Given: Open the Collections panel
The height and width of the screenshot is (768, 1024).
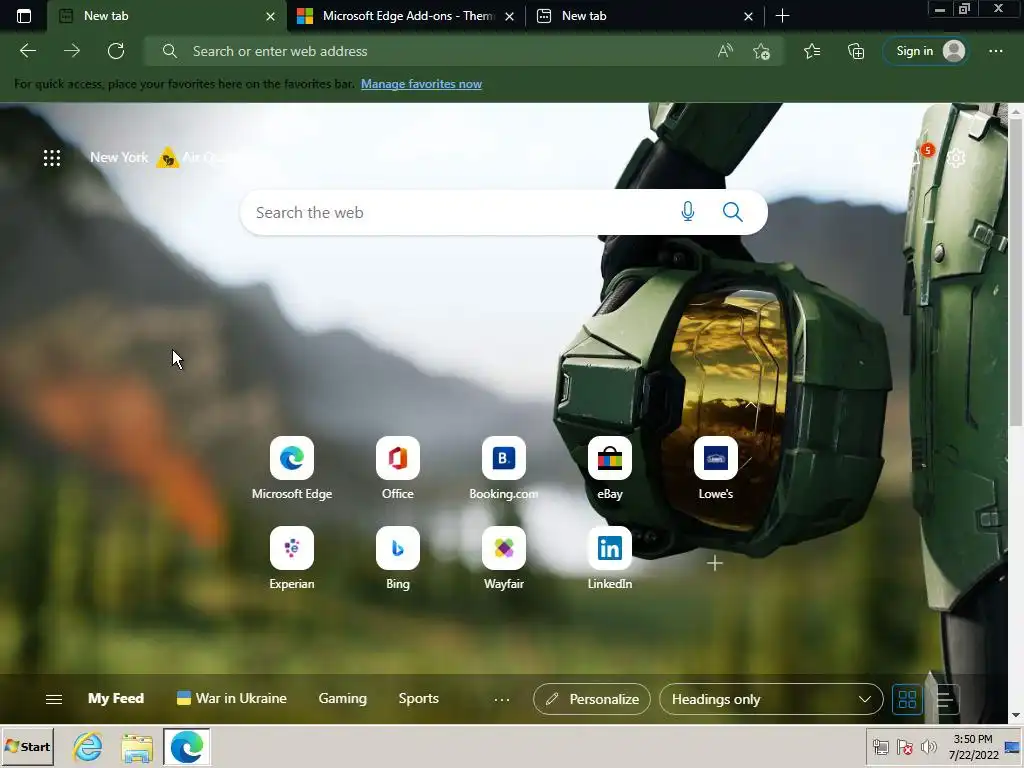Looking at the screenshot, I should point(856,51).
